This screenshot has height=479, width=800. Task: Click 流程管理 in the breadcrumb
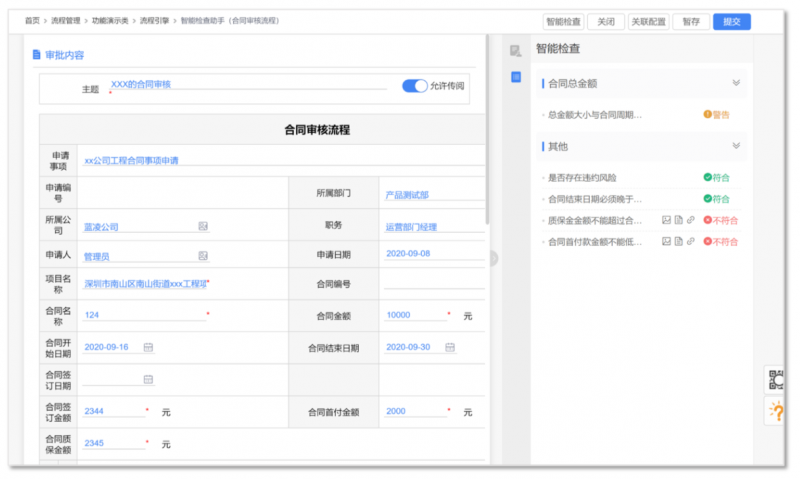[x=67, y=20]
